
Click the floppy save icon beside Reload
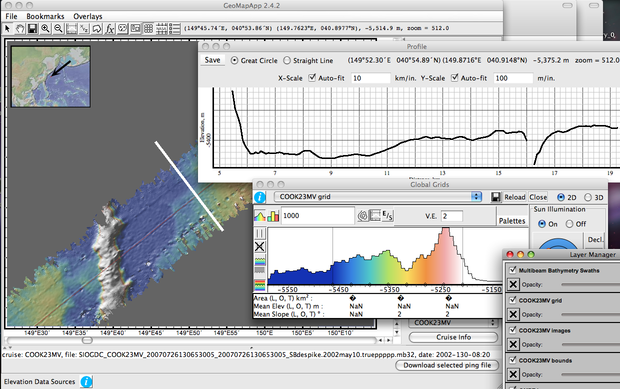[495, 197]
